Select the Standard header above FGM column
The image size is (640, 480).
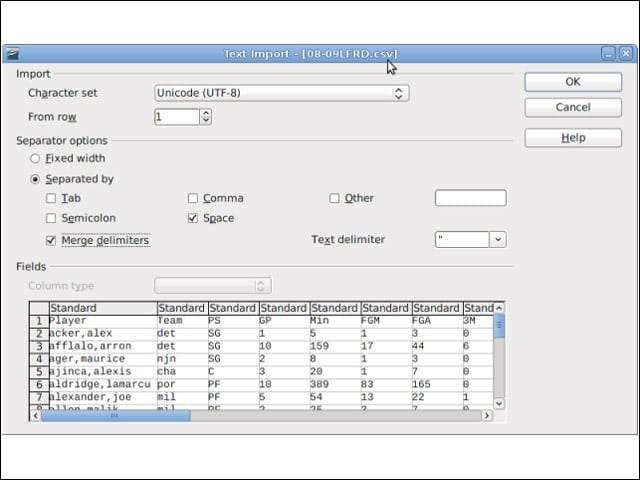[x=387, y=308]
